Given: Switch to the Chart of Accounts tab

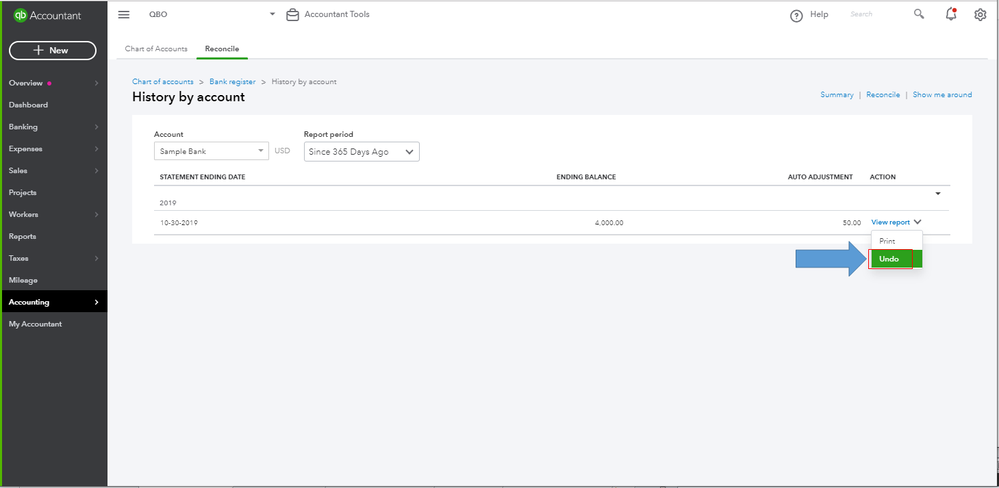Looking at the screenshot, I should click(156, 49).
